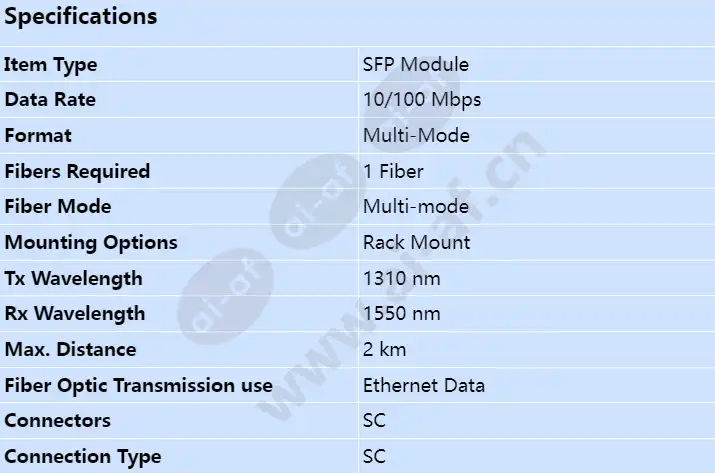Select the Item Type label
Screen dimensions: 715x473
coord(51,65)
